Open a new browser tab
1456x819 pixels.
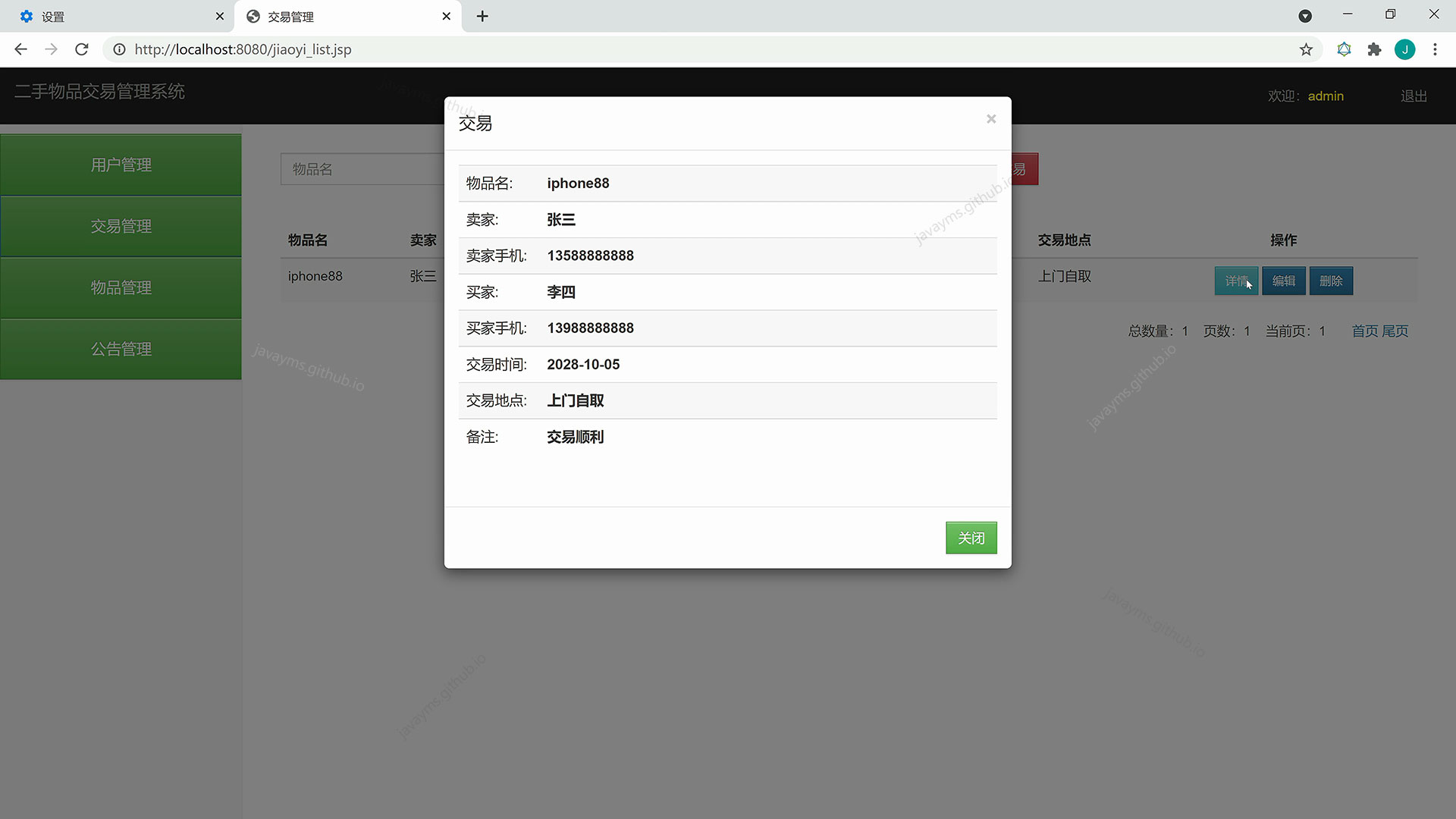pyautogui.click(x=482, y=16)
